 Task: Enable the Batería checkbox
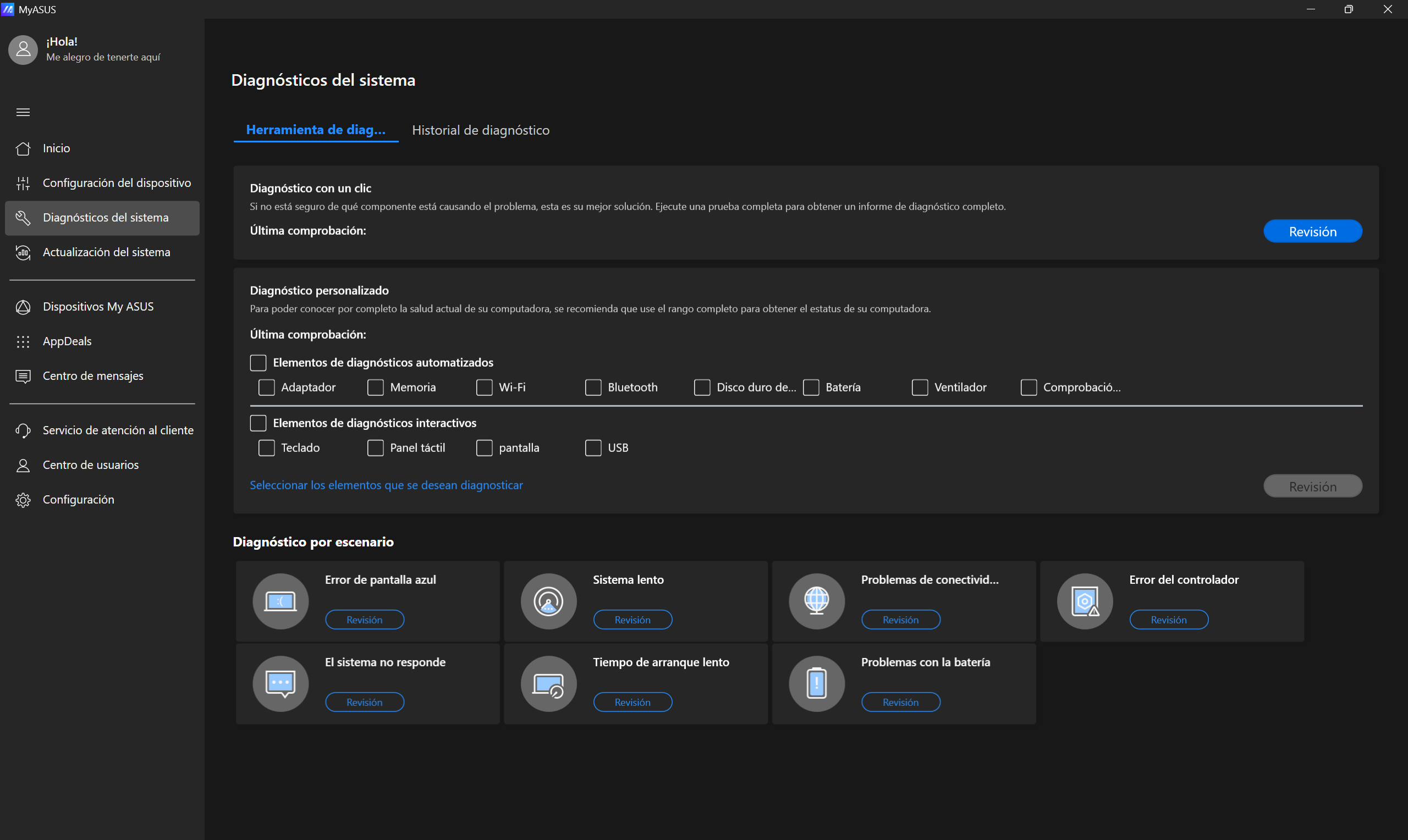pos(811,388)
